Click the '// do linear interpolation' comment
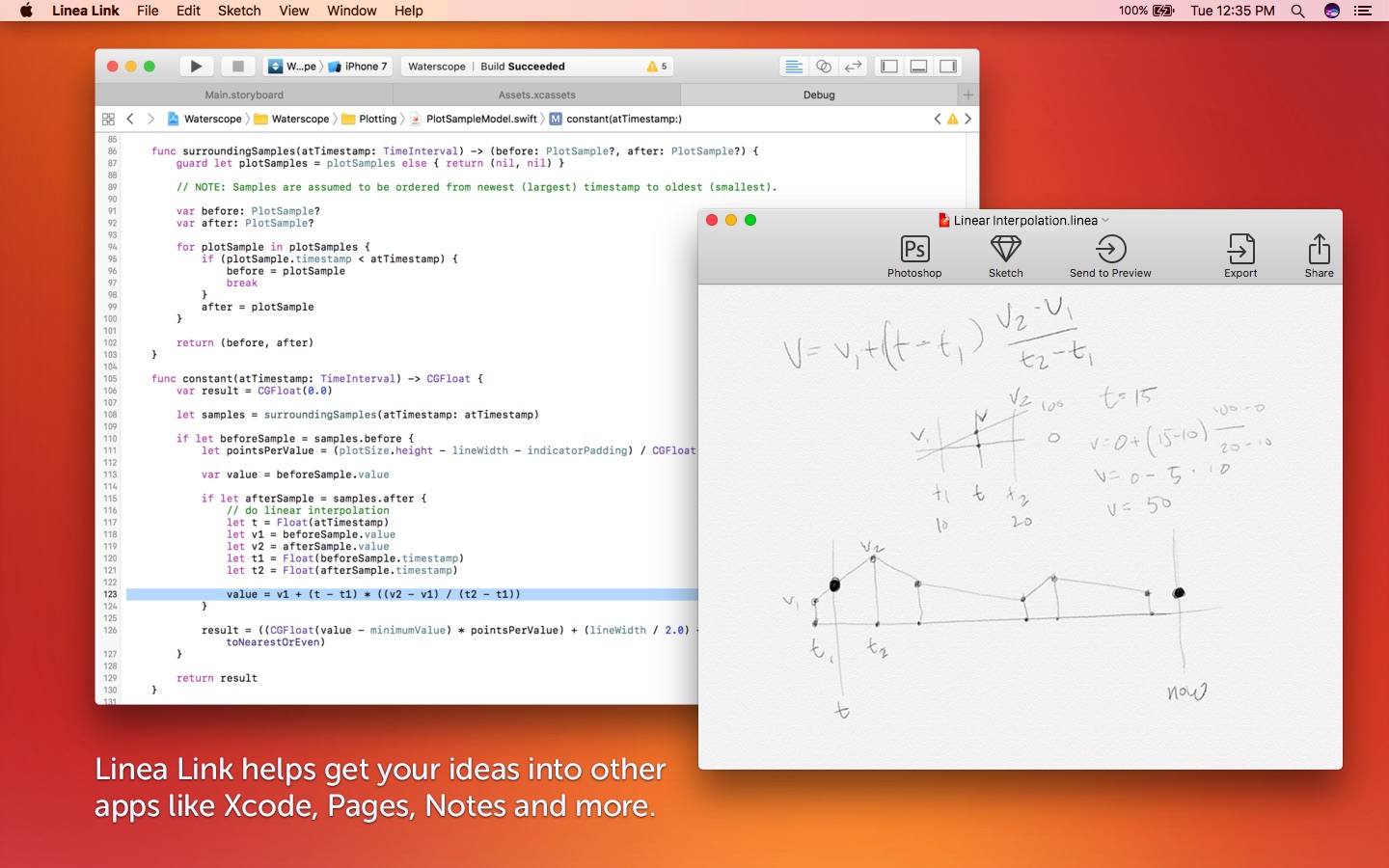Screen dimensions: 1389x868 (x=308, y=510)
